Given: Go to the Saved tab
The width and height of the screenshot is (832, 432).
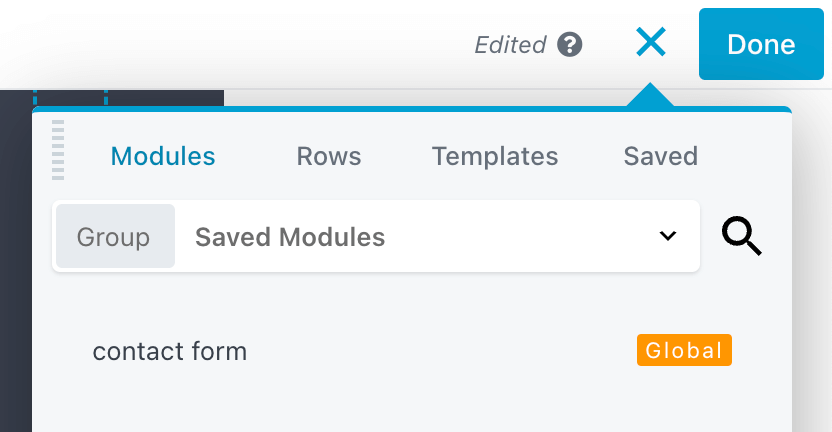Looking at the screenshot, I should point(660,156).
